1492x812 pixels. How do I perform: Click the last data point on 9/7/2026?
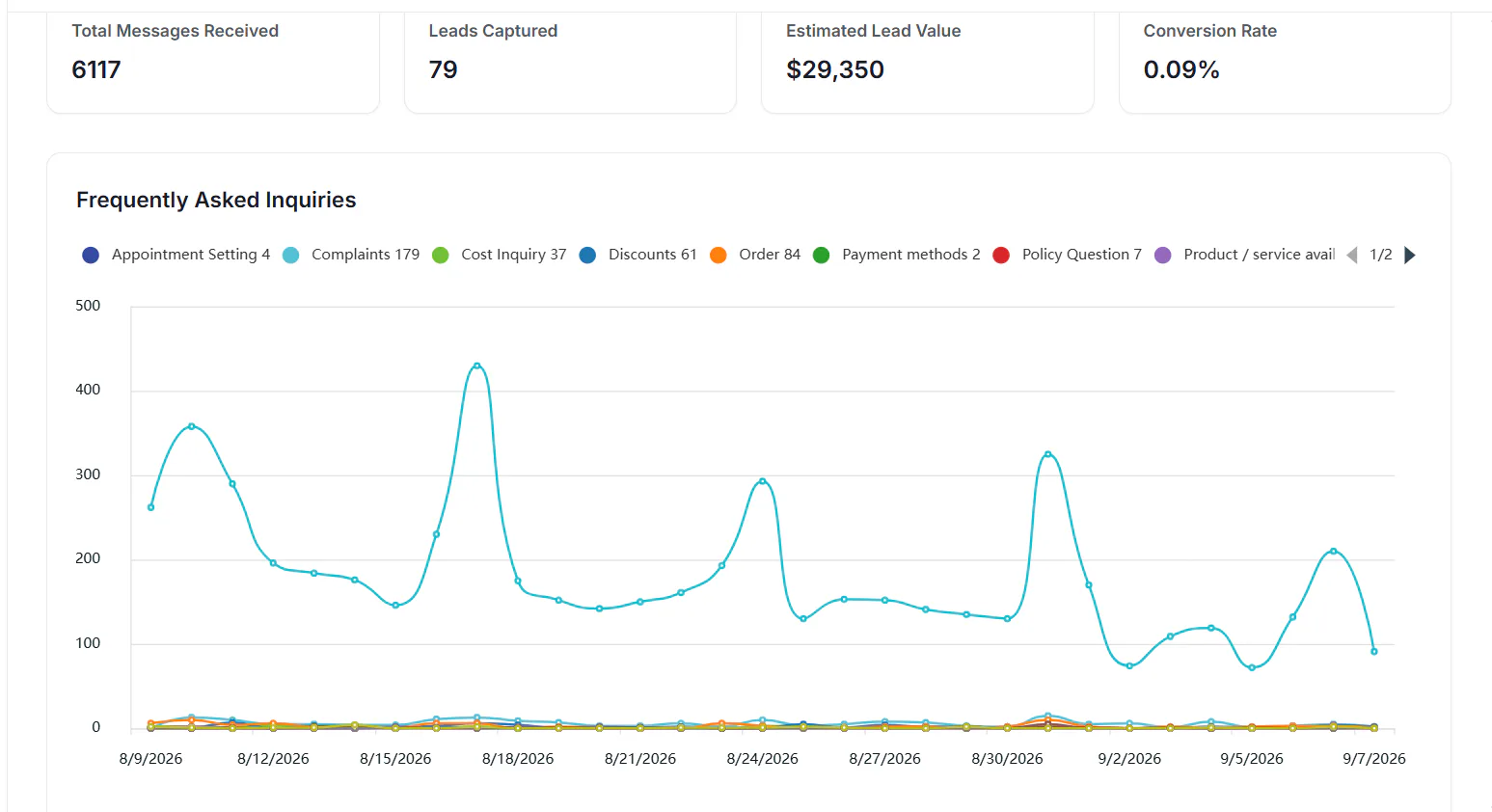tap(1374, 652)
